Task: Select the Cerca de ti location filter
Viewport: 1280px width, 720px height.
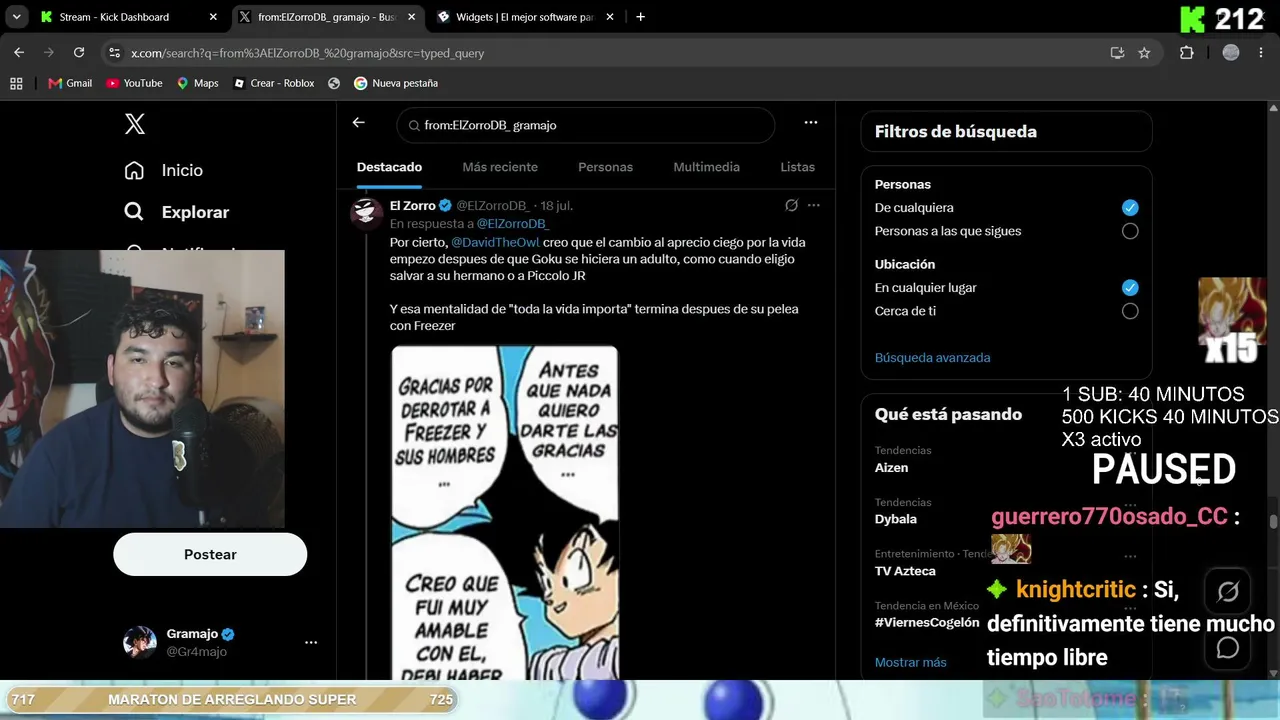Action: pos(1130,311)
